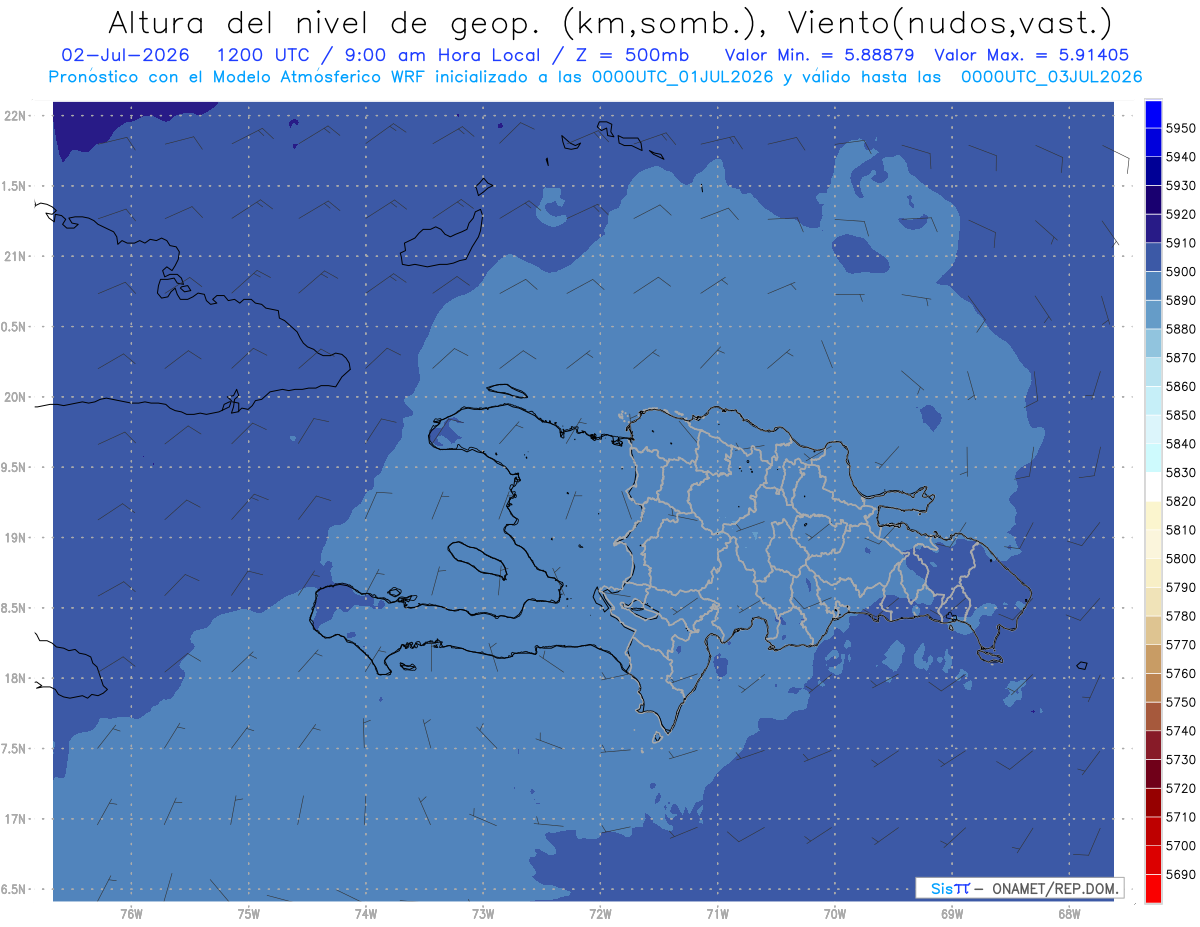Click the 'ONAMET/REP.DOM.' credit label
This screenshot has width=1200, height=927.
click(x=1055, y=888)
